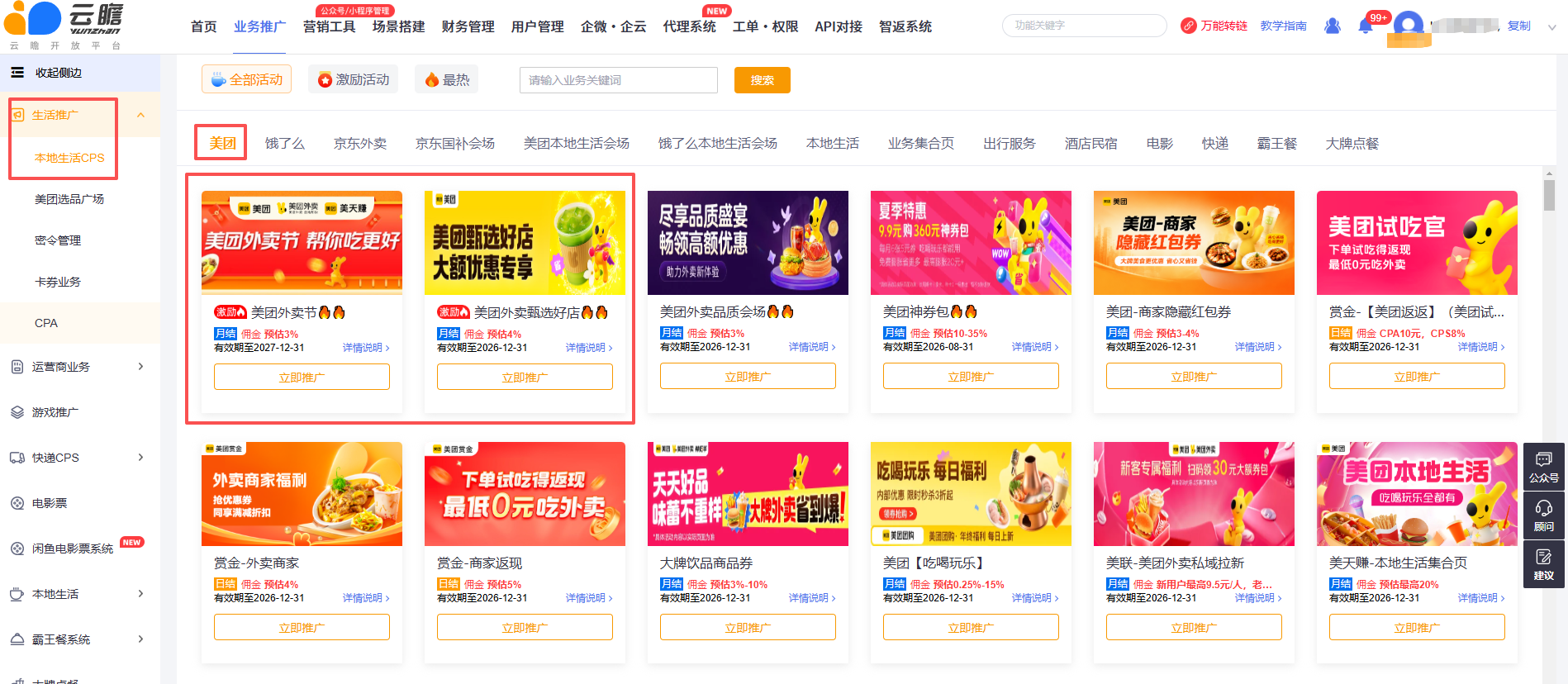Select 密令管理 in sidebar
The height and width of the screenshot is (684, 1568).
58,240
